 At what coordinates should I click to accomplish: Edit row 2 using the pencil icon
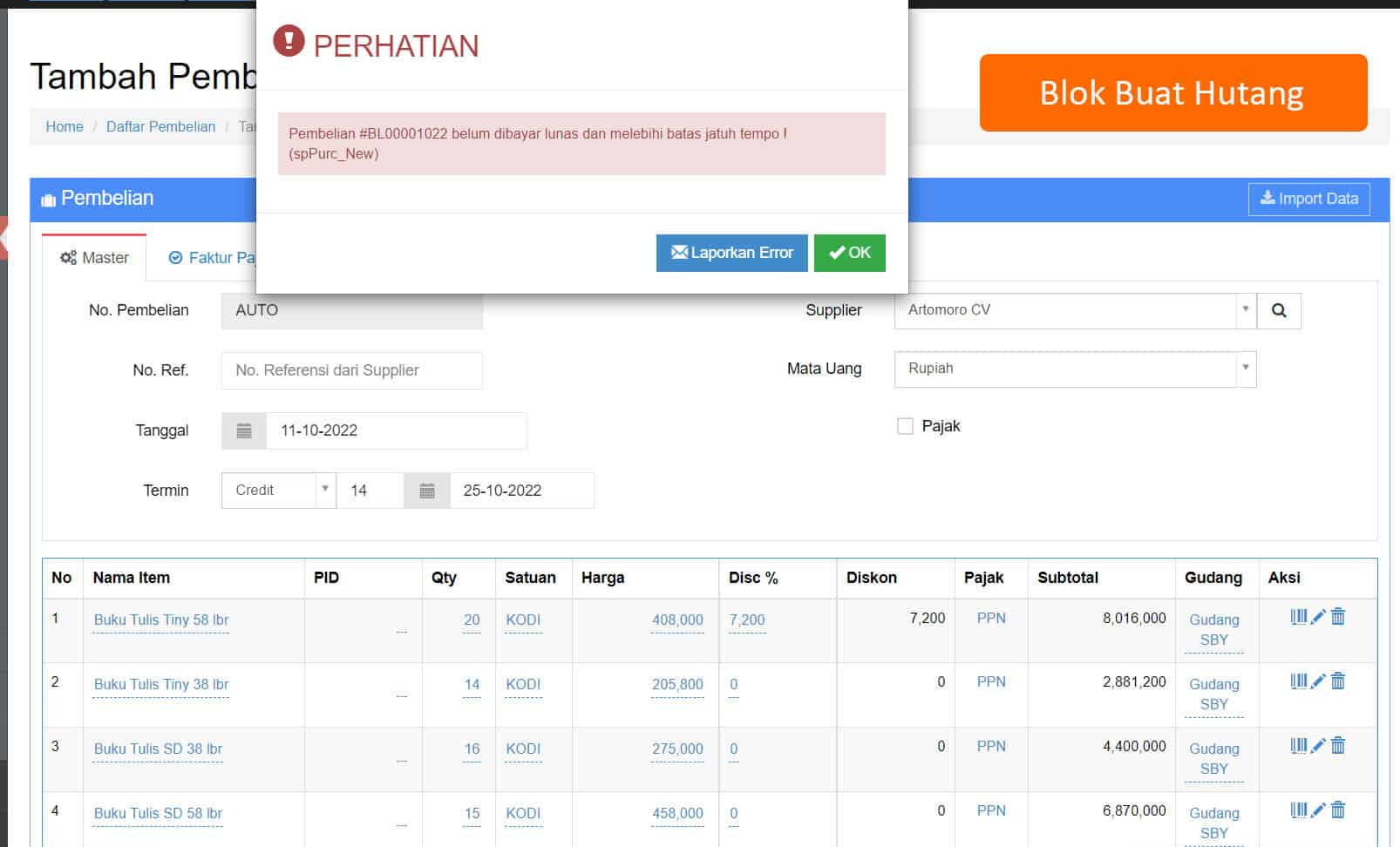[x=1318, y=681]
